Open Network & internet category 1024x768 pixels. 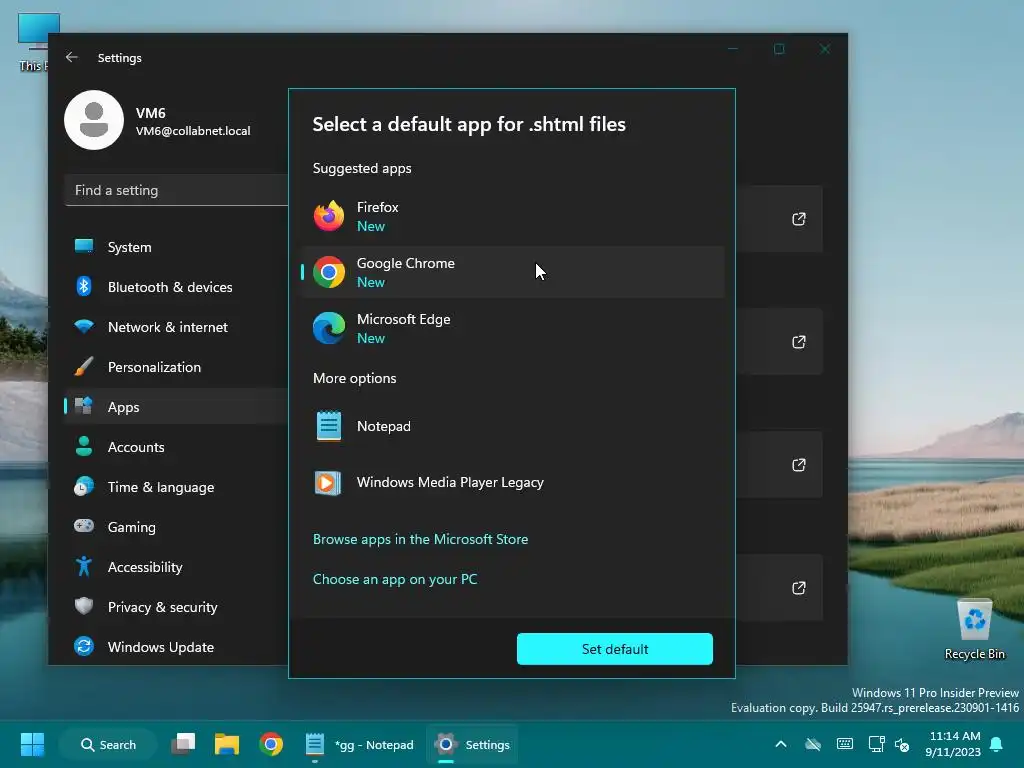(176, 327)
